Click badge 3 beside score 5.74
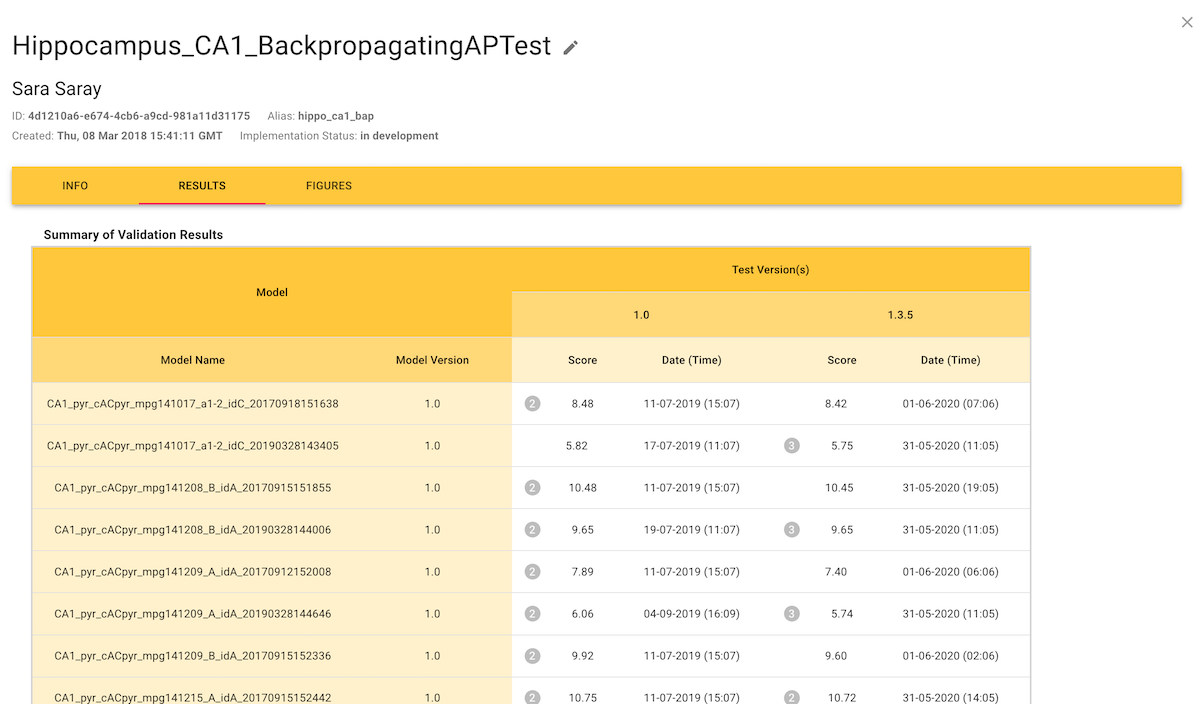This screenshot has height=704, width=1200. pyautogui.click(x=792, y=614)
